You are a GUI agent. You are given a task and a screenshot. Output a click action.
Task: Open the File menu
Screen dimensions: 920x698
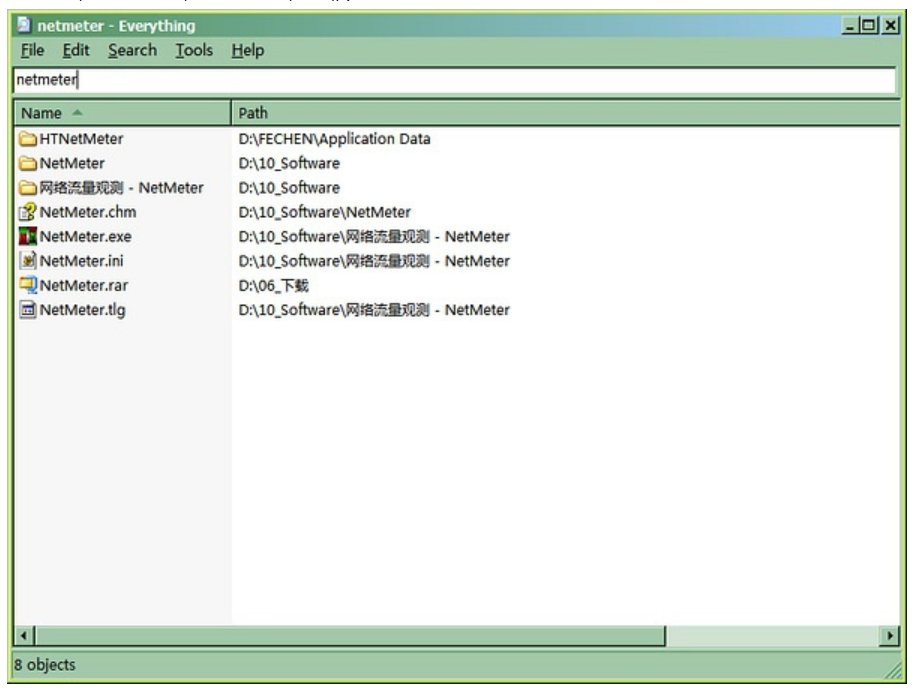pos(32,50)
